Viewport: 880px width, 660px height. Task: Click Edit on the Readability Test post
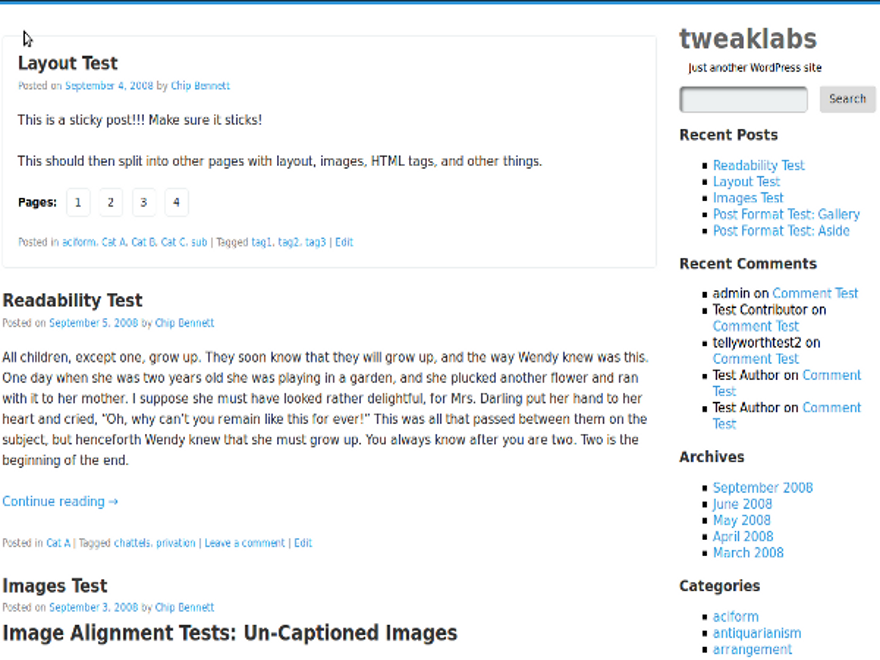tap(303, 542)
